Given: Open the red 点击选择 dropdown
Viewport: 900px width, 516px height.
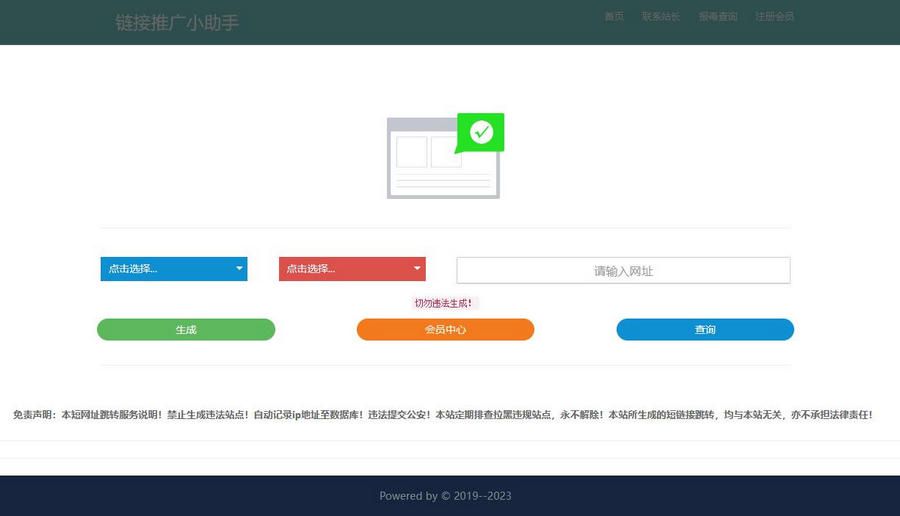Looking at the screenshot, I should pos(343,269).
